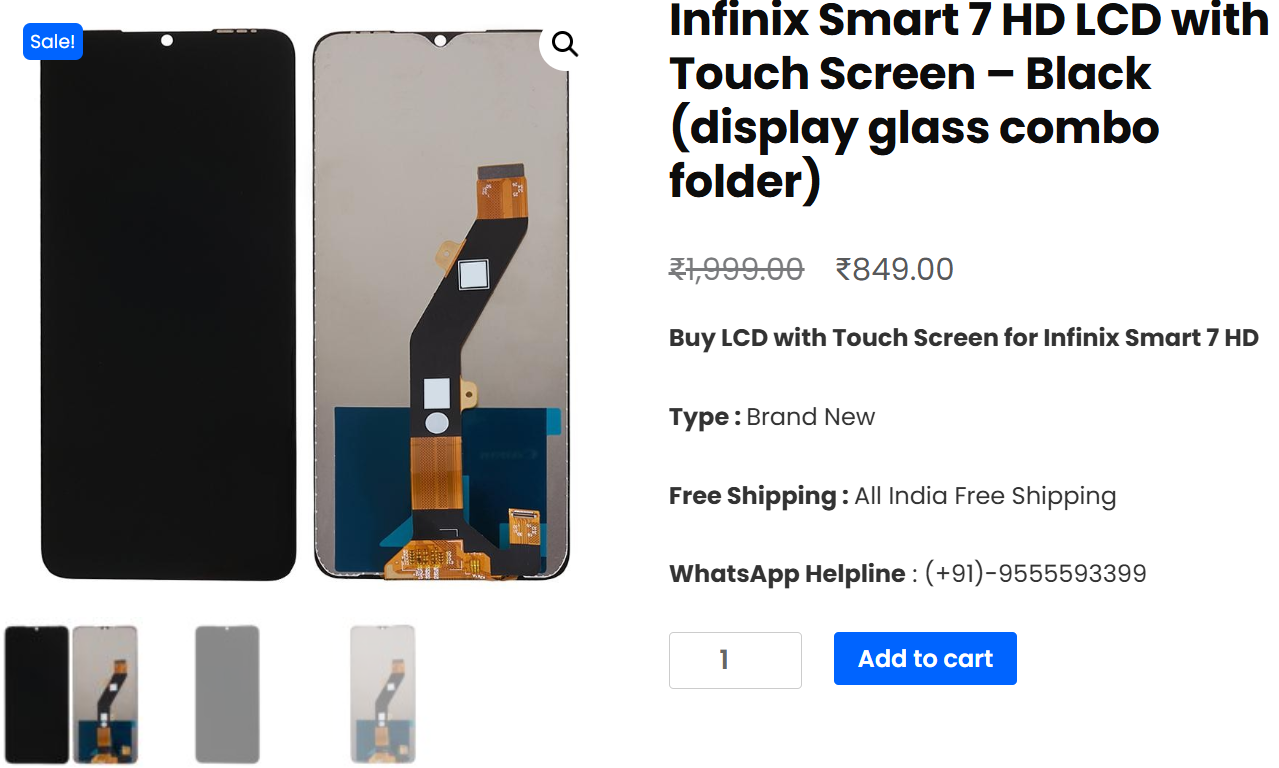
Task: Click Add to cart
Action: (924, 658)
